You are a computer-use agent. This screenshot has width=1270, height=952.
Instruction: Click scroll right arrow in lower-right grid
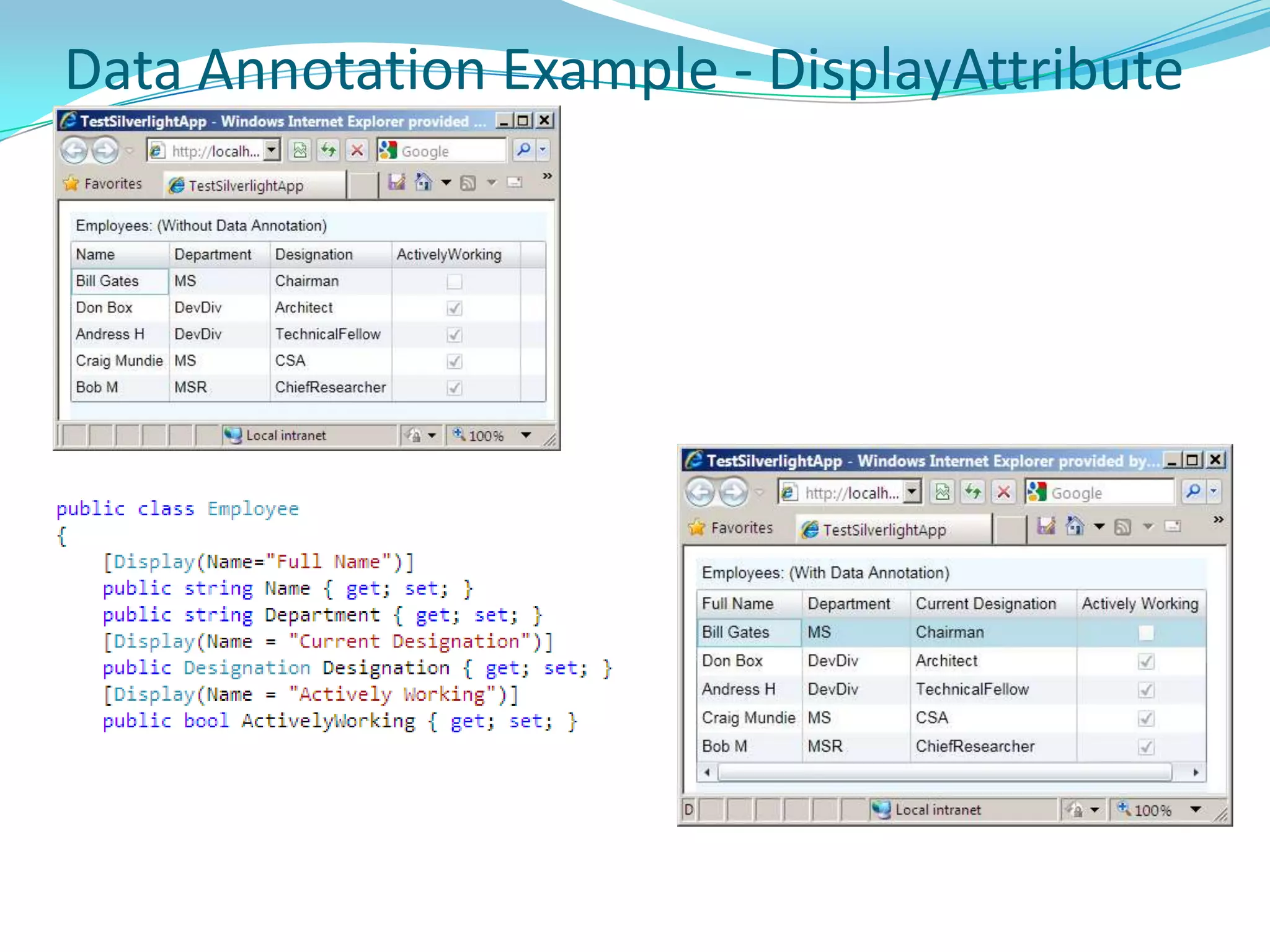click(x=1196, y=772)
